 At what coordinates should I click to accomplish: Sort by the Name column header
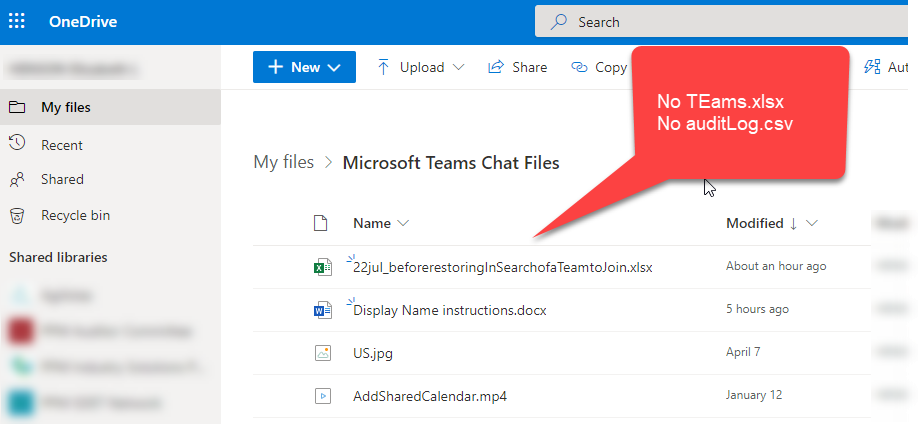(372, 223)
